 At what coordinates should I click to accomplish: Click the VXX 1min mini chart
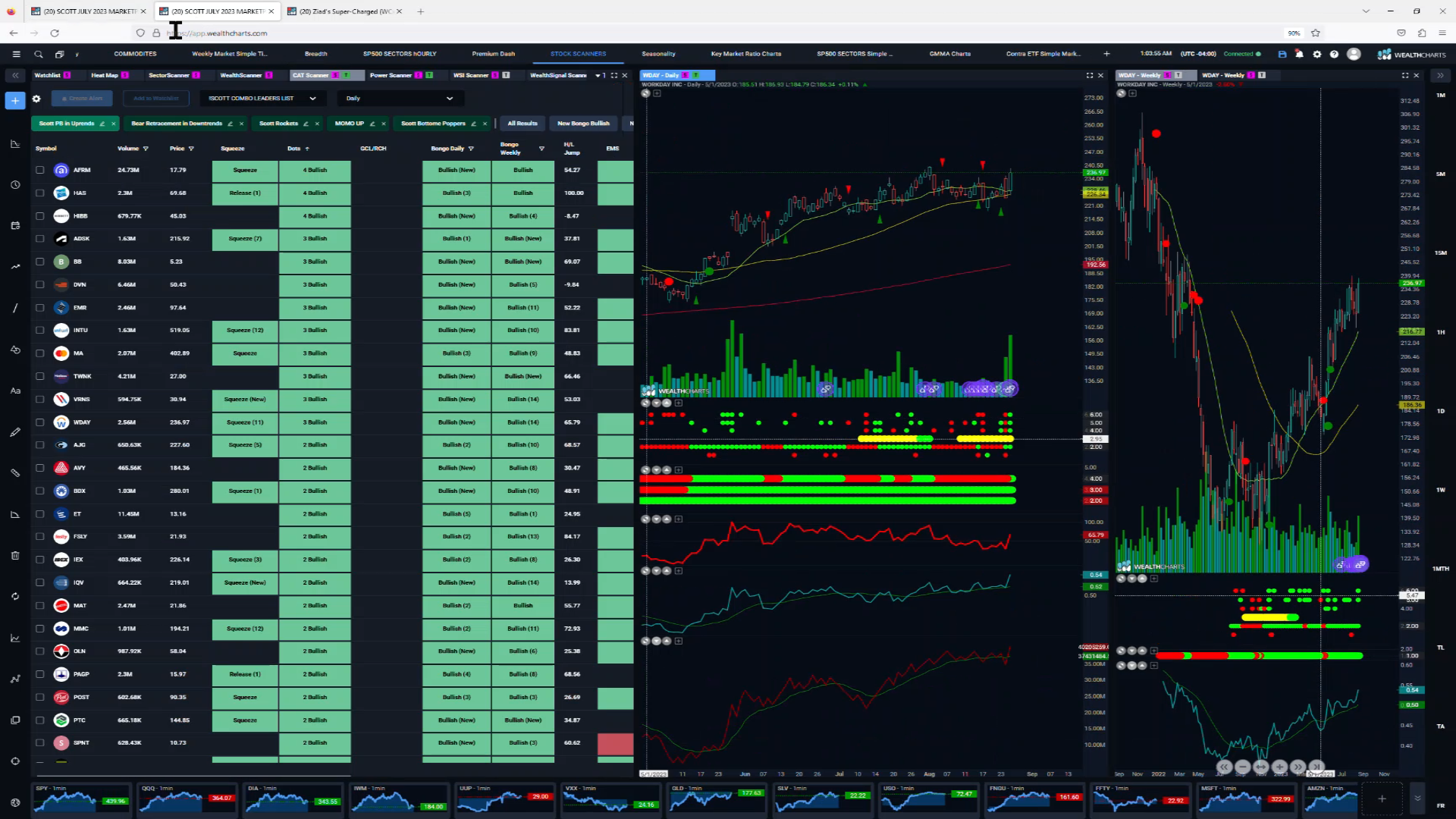pyautogui.click(x=610, y=799)
